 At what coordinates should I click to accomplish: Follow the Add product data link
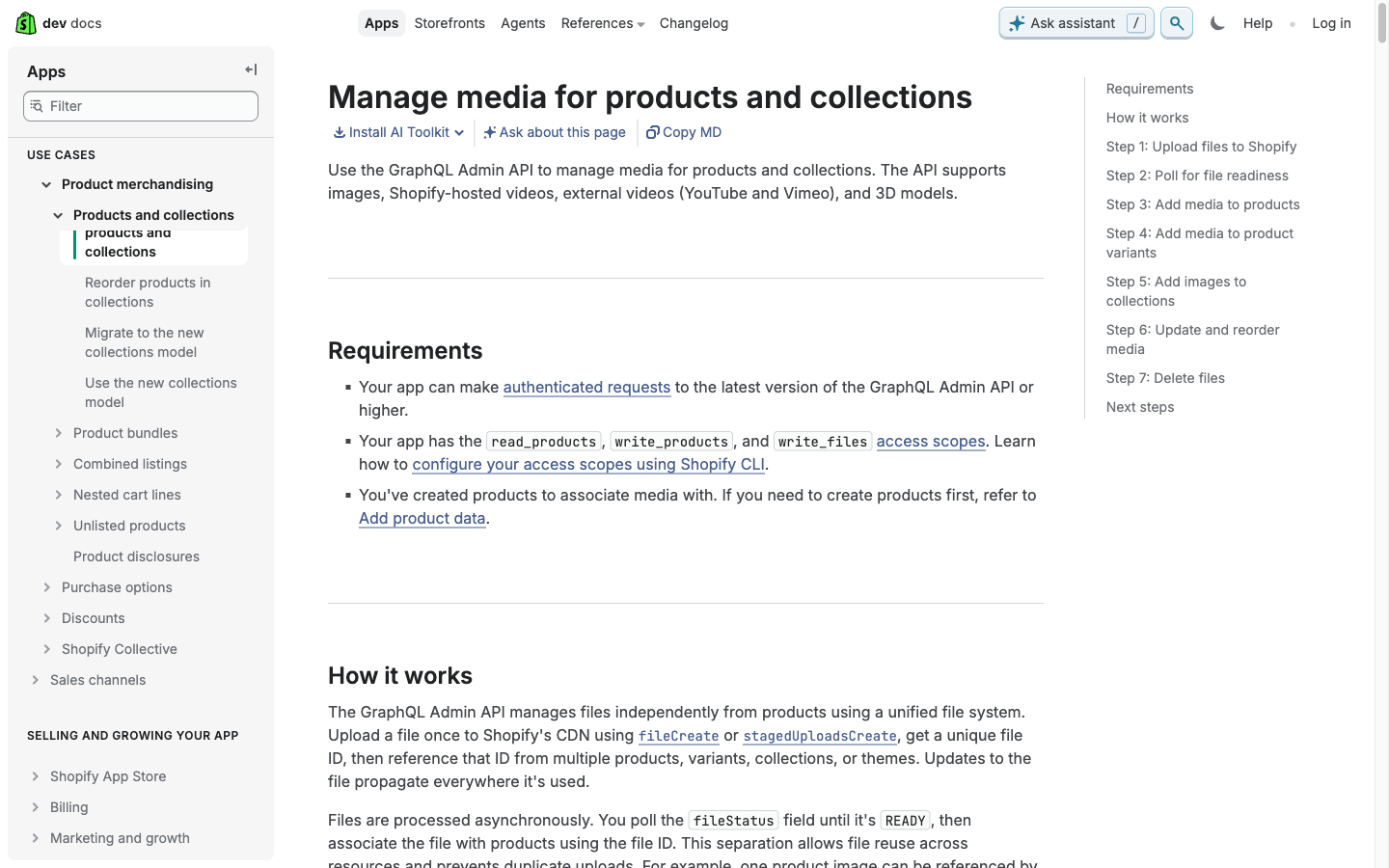pos(422,518)
